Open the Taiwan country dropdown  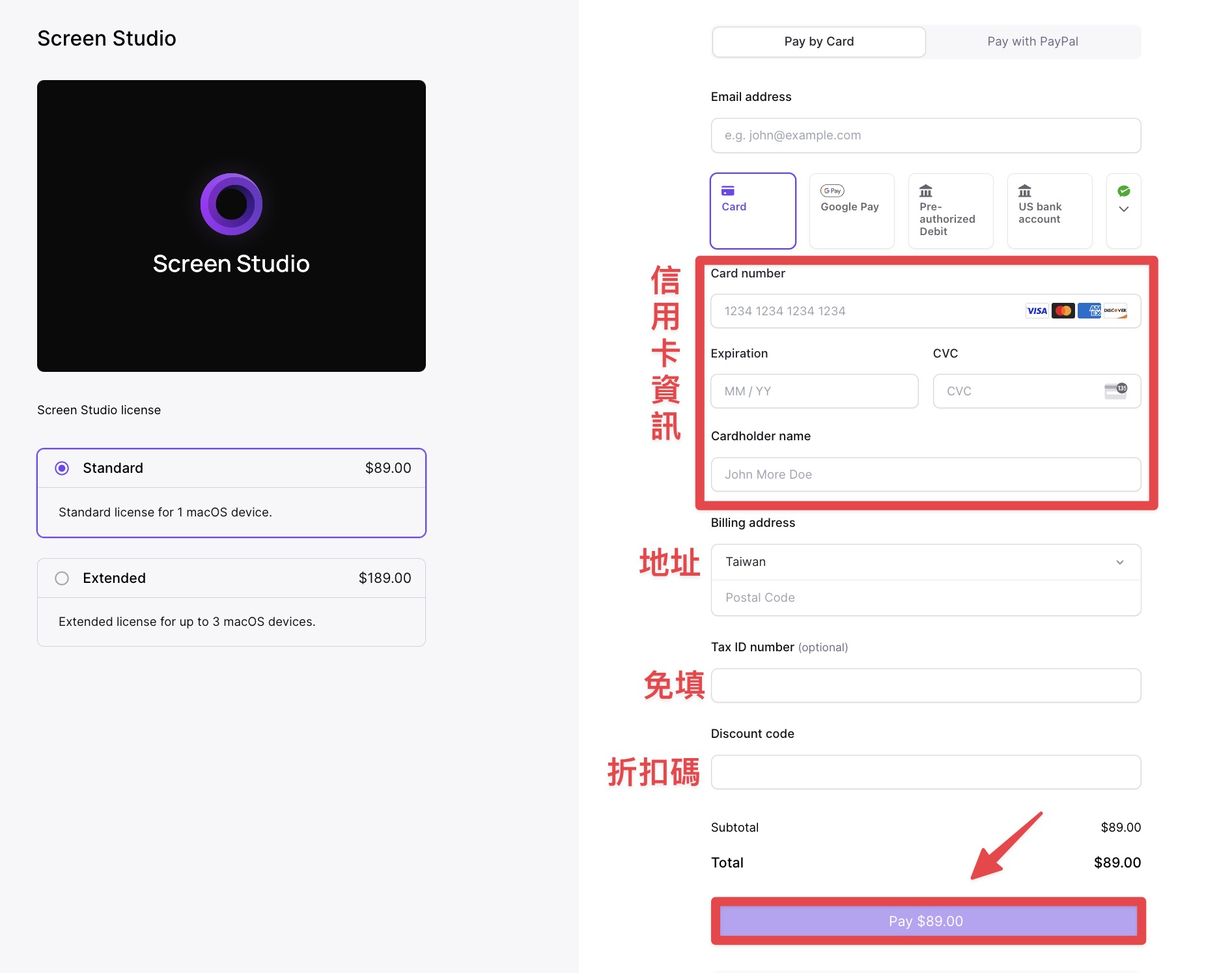(925, 562)
